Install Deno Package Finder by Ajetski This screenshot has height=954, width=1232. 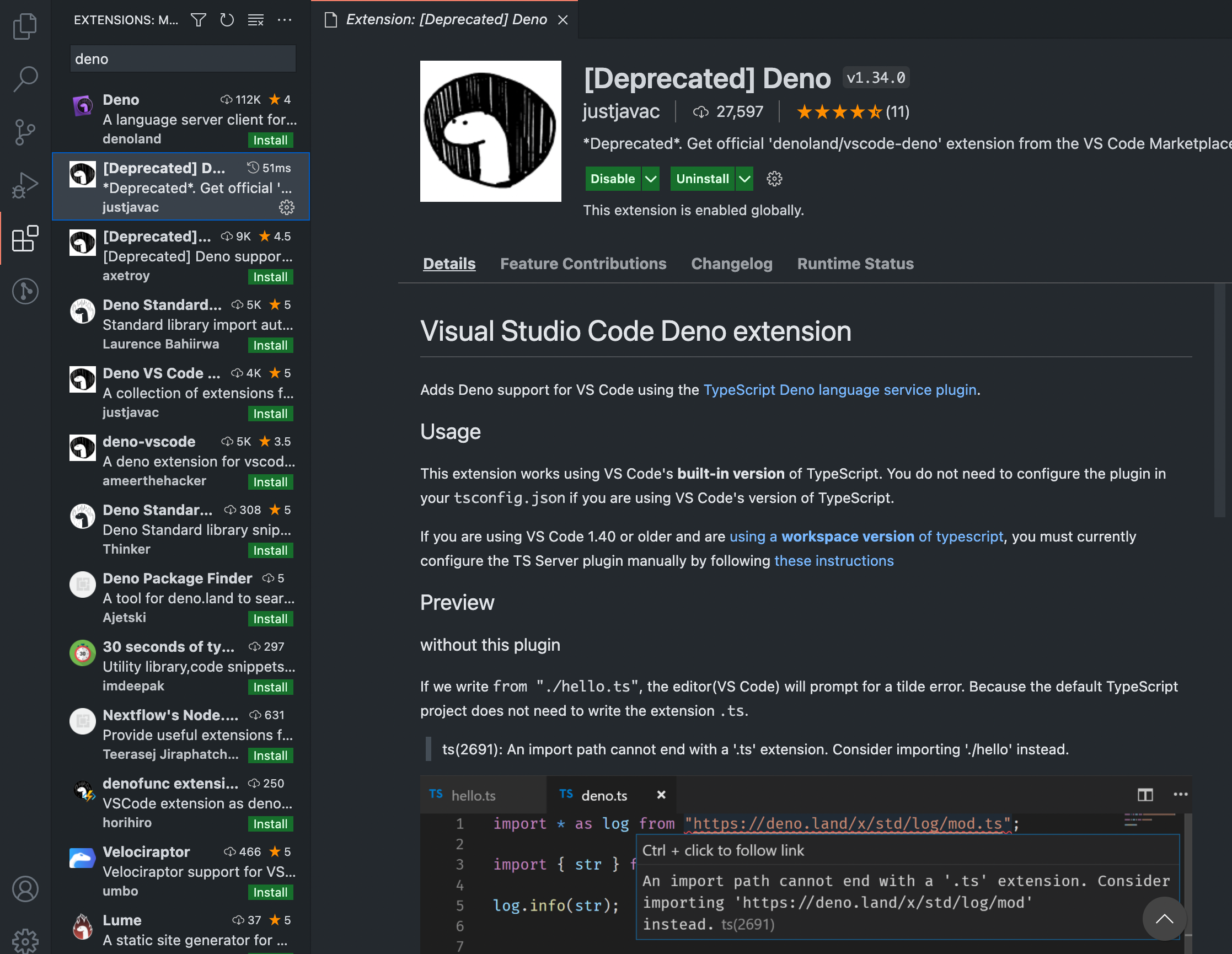click(x=270, y=619)
